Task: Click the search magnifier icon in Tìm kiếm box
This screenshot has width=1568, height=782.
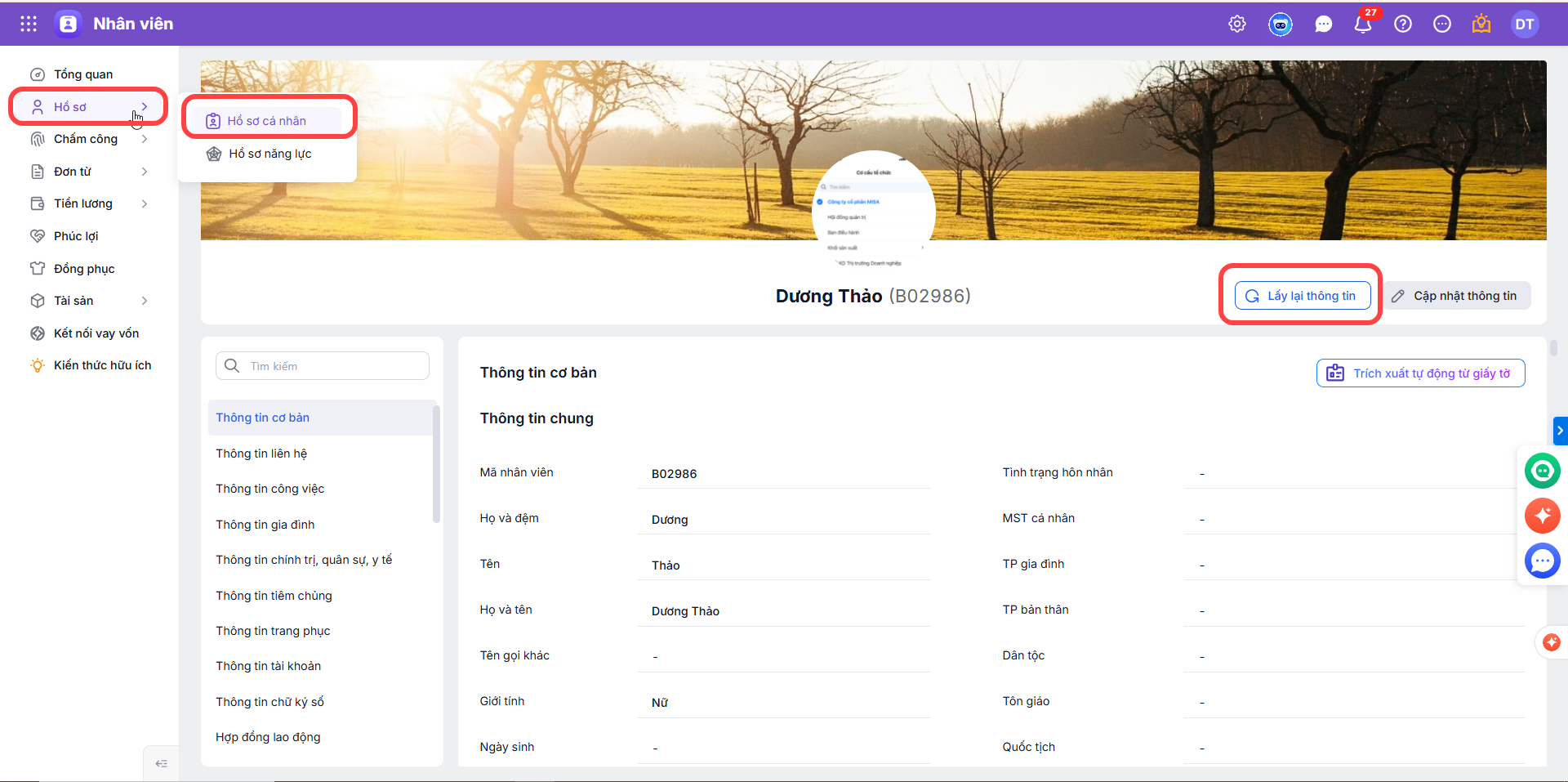Action: [232, 365]
